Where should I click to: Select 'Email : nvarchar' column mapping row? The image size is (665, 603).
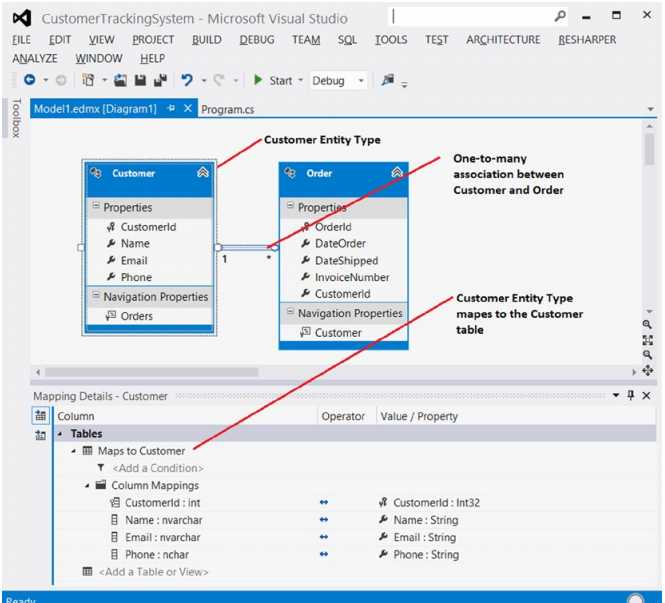162,537
